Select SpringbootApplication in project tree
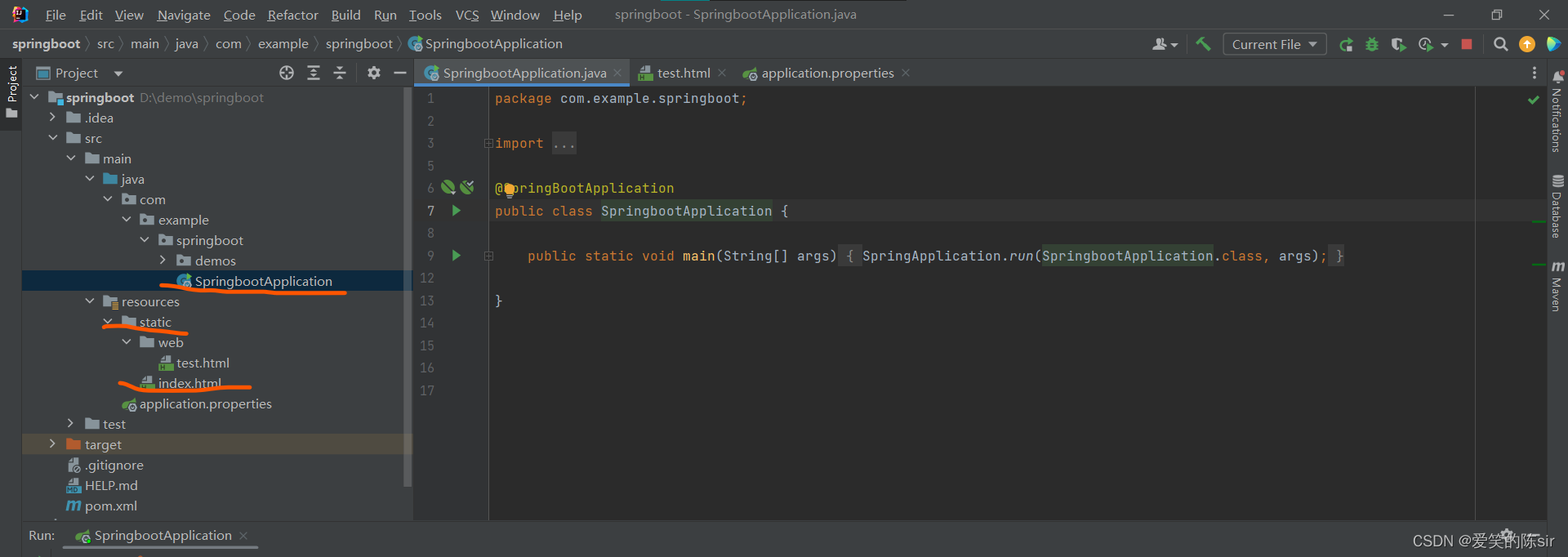The height and width of the screenshot is (557, 1568). click(263, 281)
